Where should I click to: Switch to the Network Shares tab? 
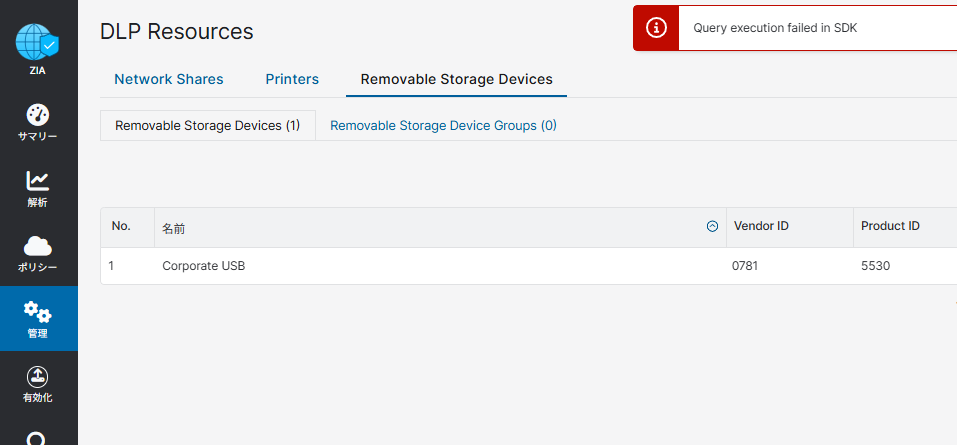point(169,79)
